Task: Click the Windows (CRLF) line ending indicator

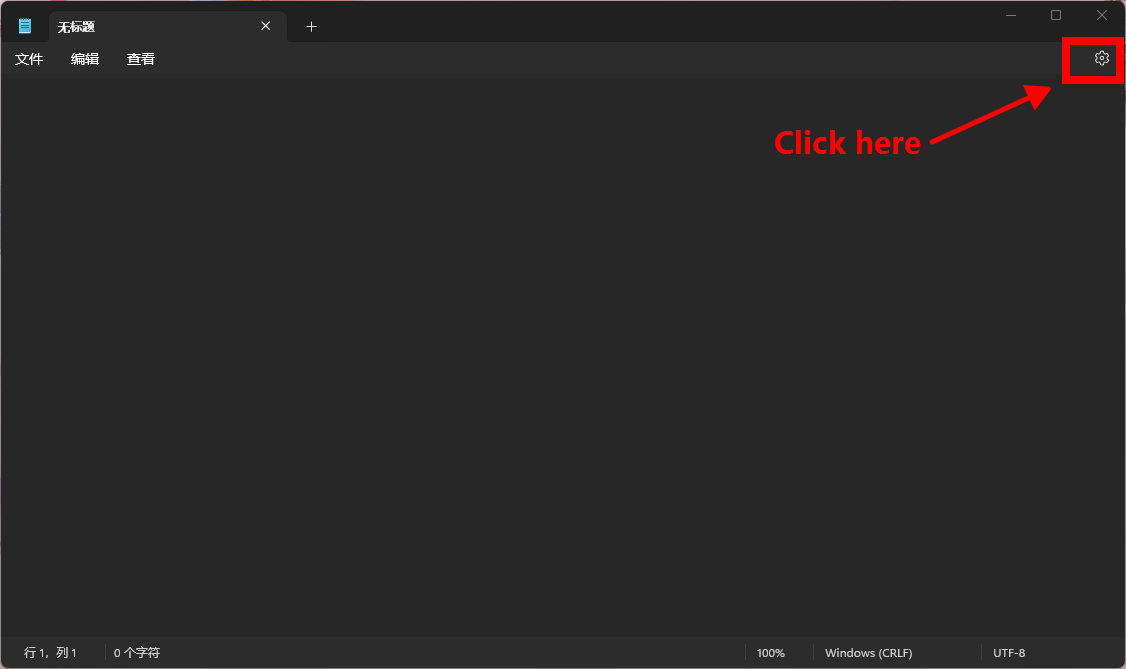Action: [x=868, y=653]
